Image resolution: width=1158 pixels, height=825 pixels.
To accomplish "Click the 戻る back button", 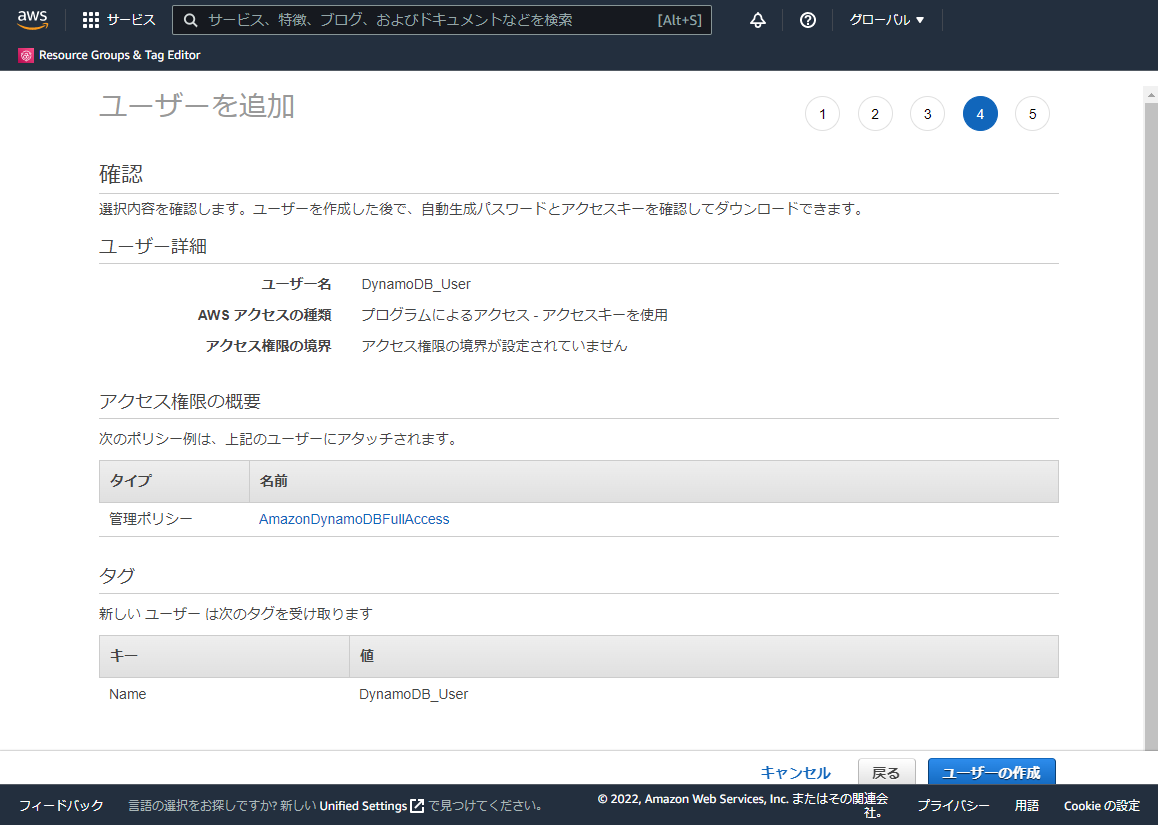I will pyautogui.click(x=886, y=772).
